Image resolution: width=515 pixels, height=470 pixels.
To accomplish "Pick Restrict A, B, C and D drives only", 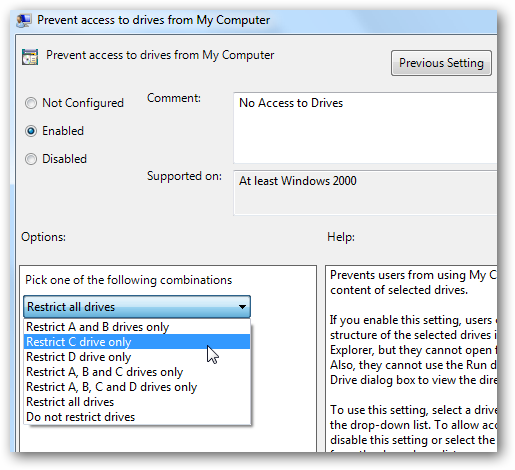I will (x=137, y=387).
